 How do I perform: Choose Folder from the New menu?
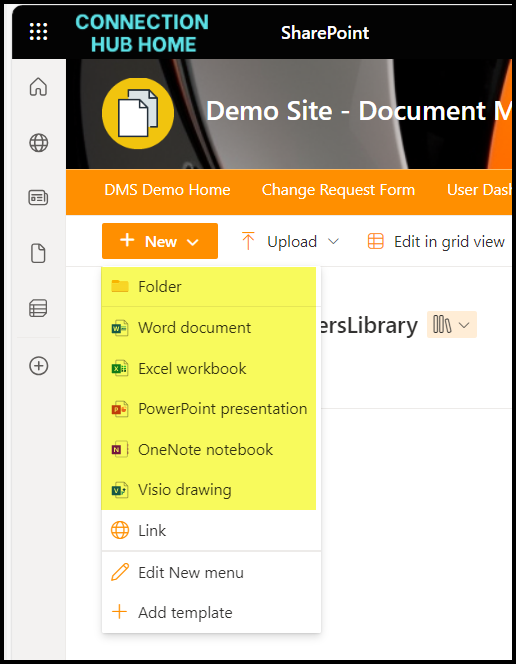click(x=211, y=287)
